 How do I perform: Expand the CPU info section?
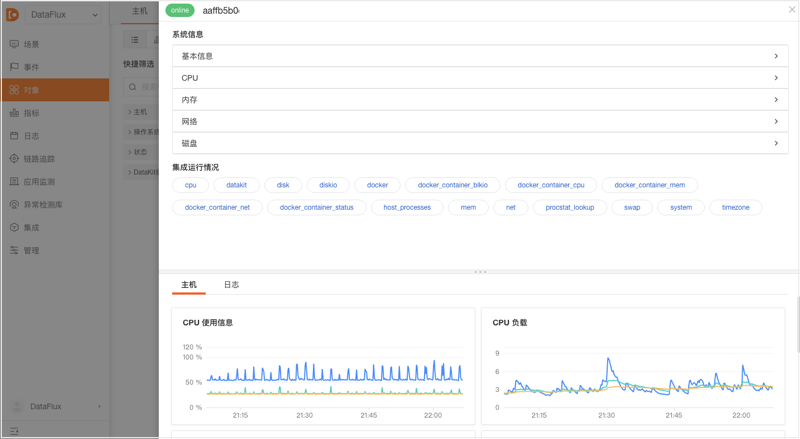pyautogui.click(x=480, y=78)
